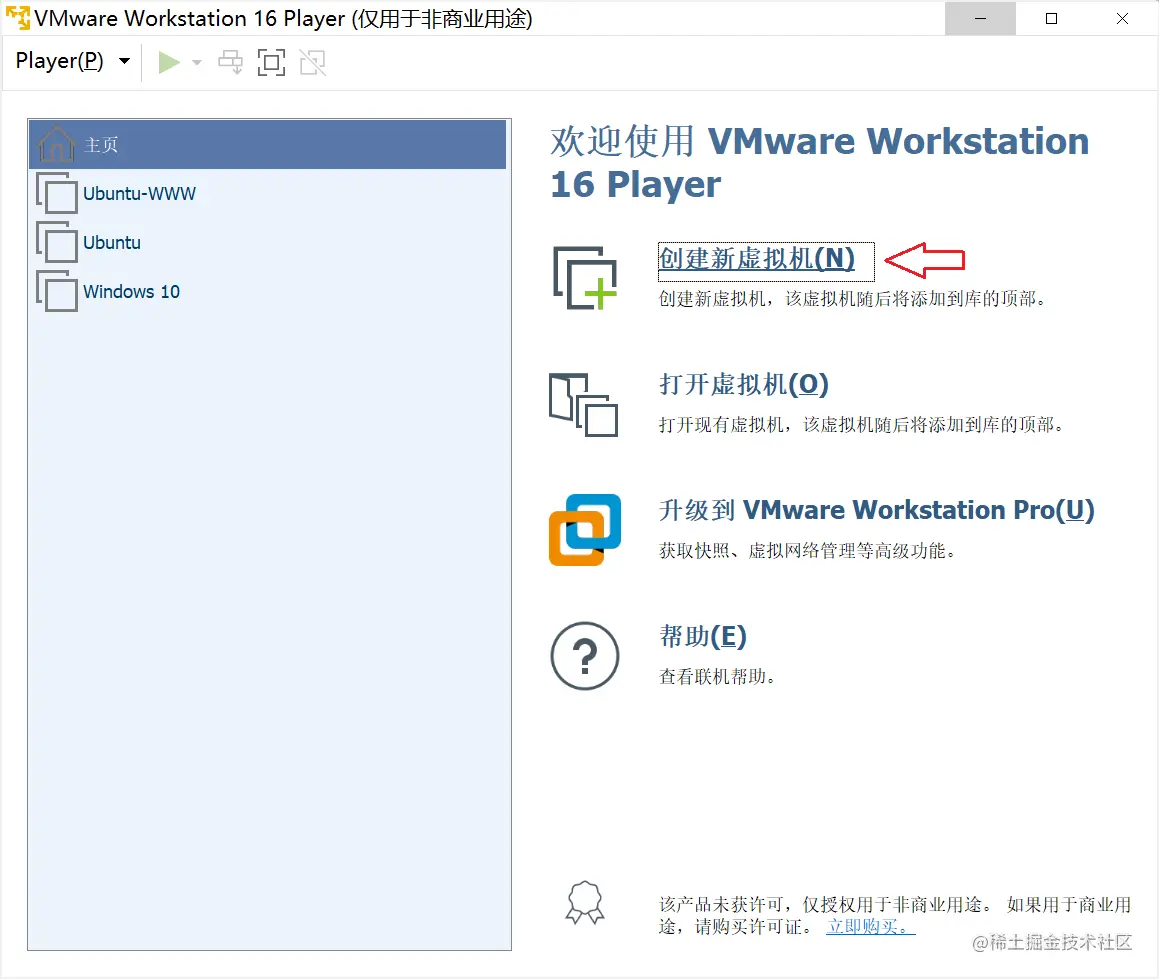
Task: Click 升级到 VMware Workstation Pro(U) link
Action: tap(877, 510)
